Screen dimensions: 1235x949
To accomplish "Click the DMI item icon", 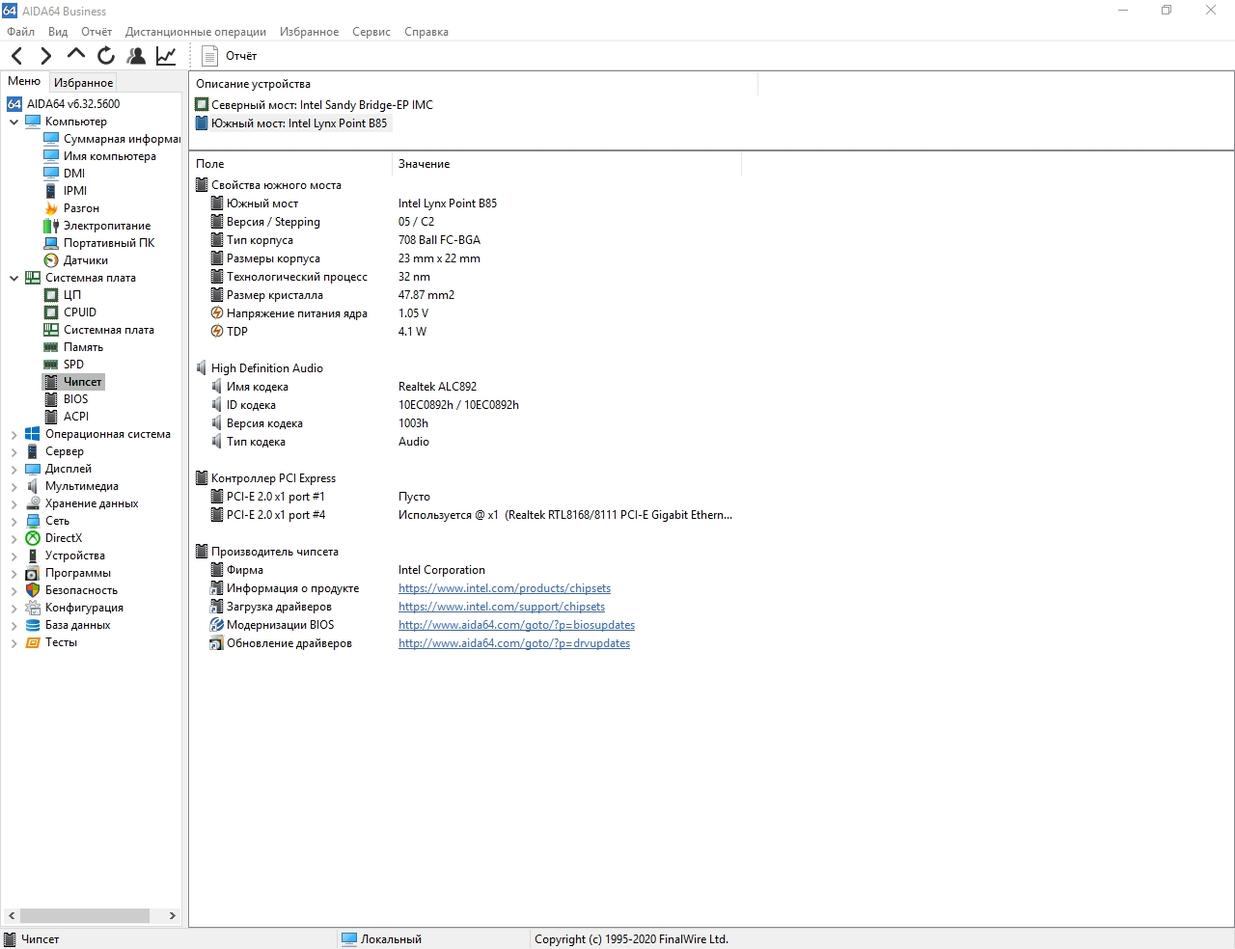I will point(51,174).
